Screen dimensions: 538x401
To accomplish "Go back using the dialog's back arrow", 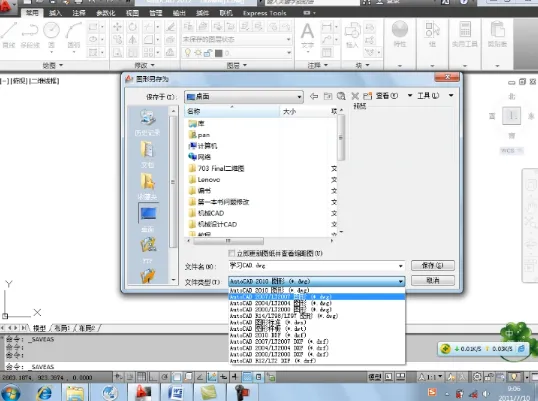I will (314, 96).
